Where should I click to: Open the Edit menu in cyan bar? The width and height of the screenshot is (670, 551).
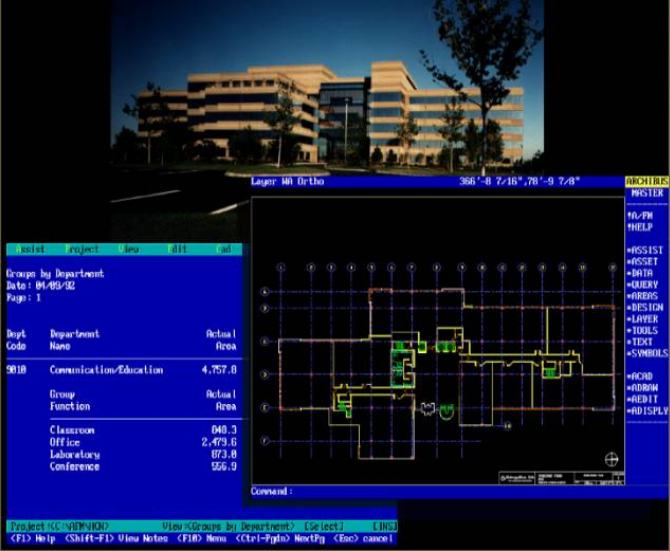pos(177,249)
